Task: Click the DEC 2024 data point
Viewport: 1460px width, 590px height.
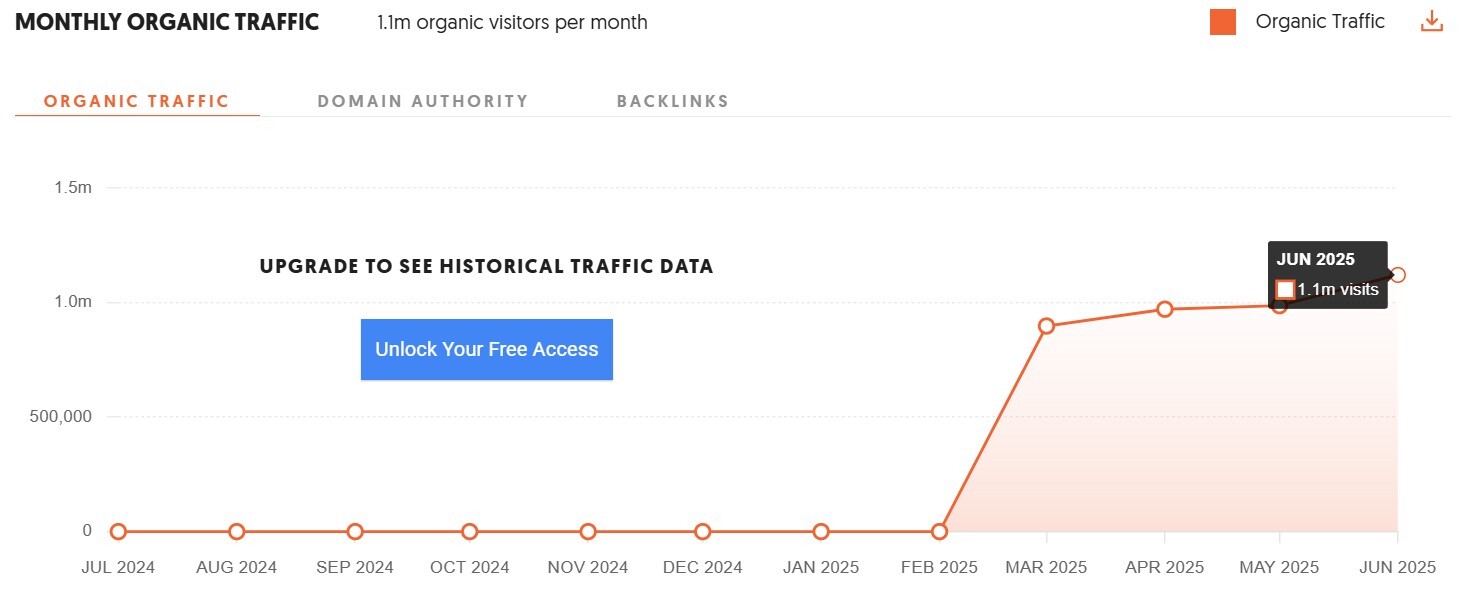Action: point(703,532)
